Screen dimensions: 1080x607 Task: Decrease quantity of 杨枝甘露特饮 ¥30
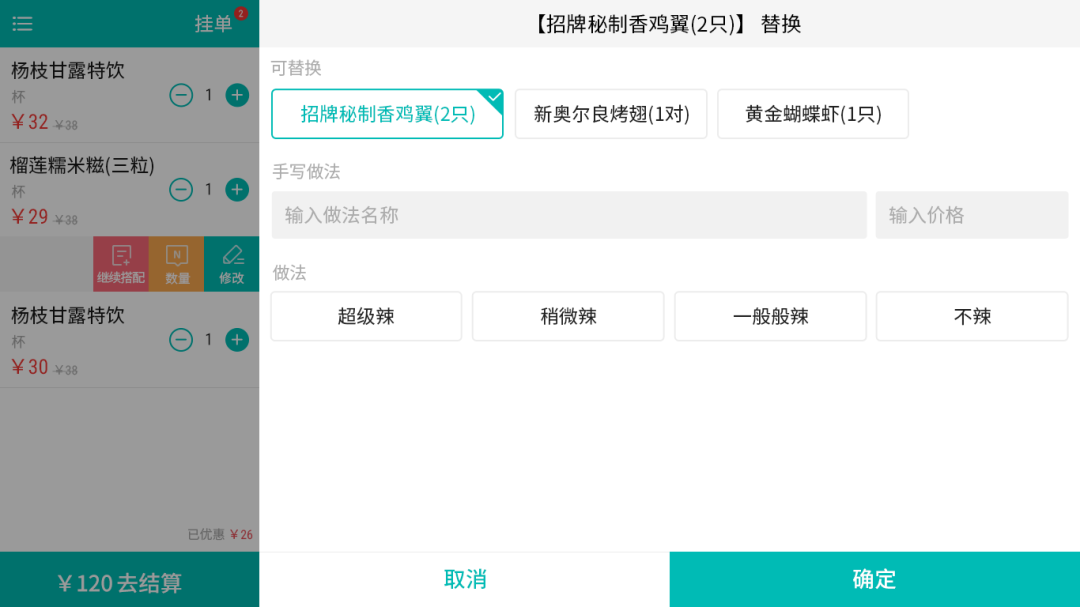(181, 340)
